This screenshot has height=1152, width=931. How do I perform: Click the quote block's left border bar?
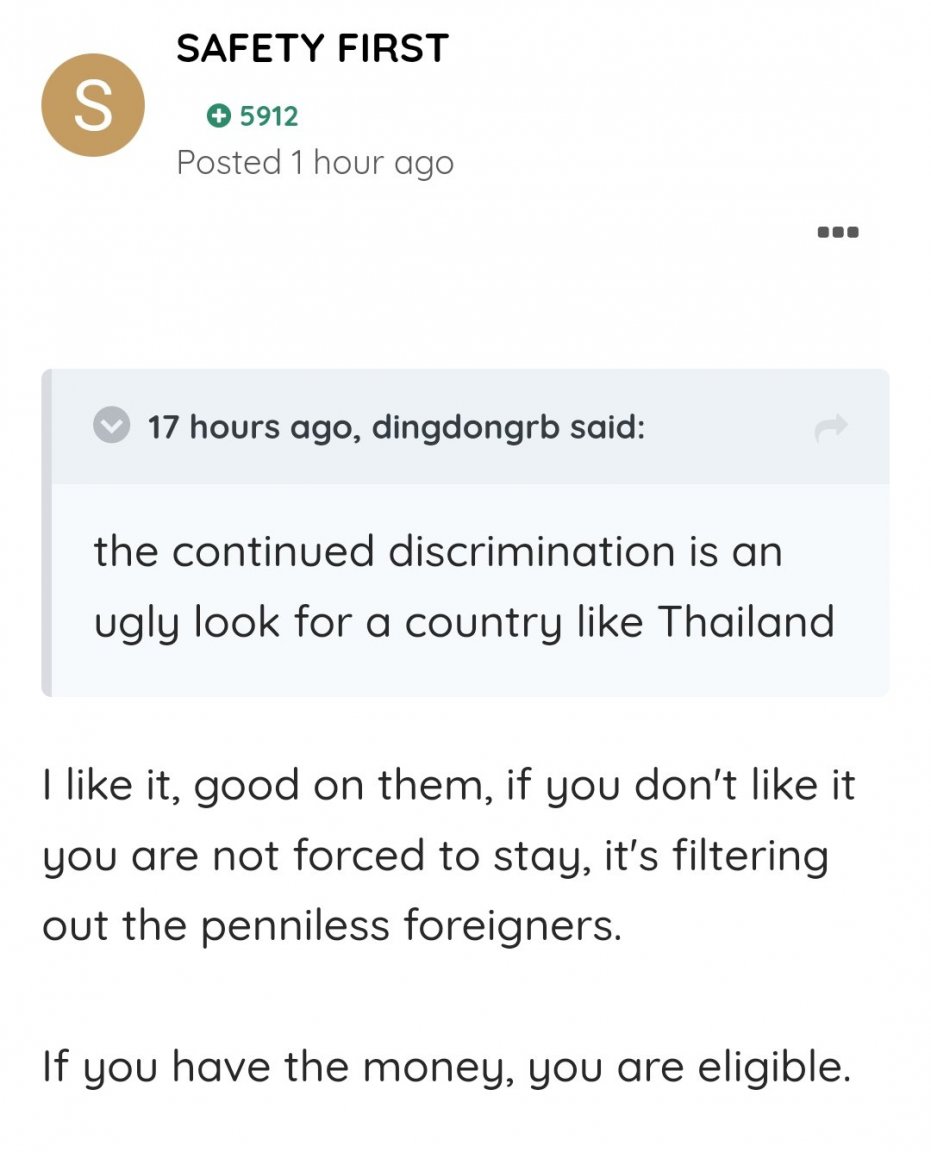(x=46, y=533)
